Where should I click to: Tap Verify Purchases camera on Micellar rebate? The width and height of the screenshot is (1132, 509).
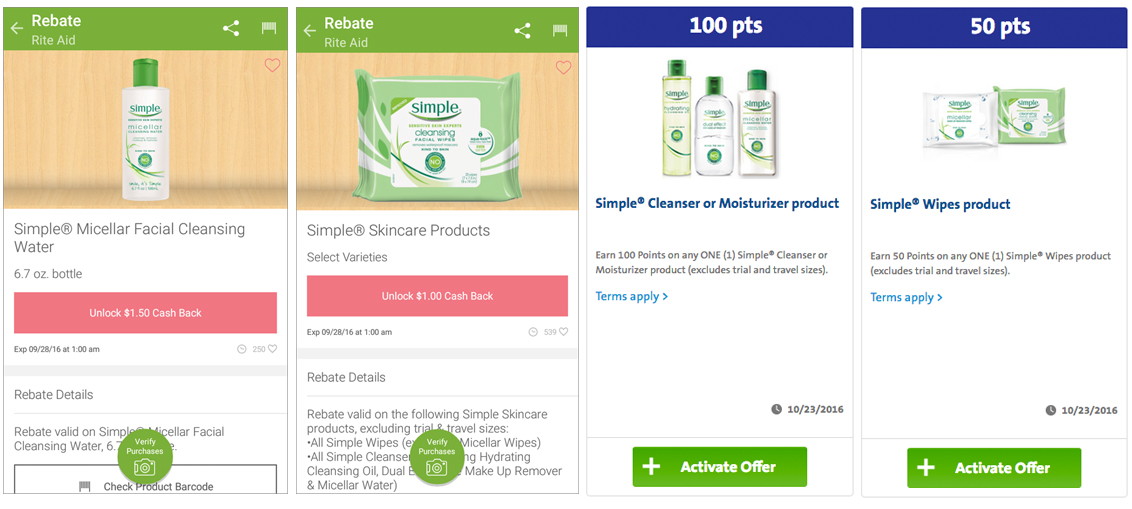145,457
